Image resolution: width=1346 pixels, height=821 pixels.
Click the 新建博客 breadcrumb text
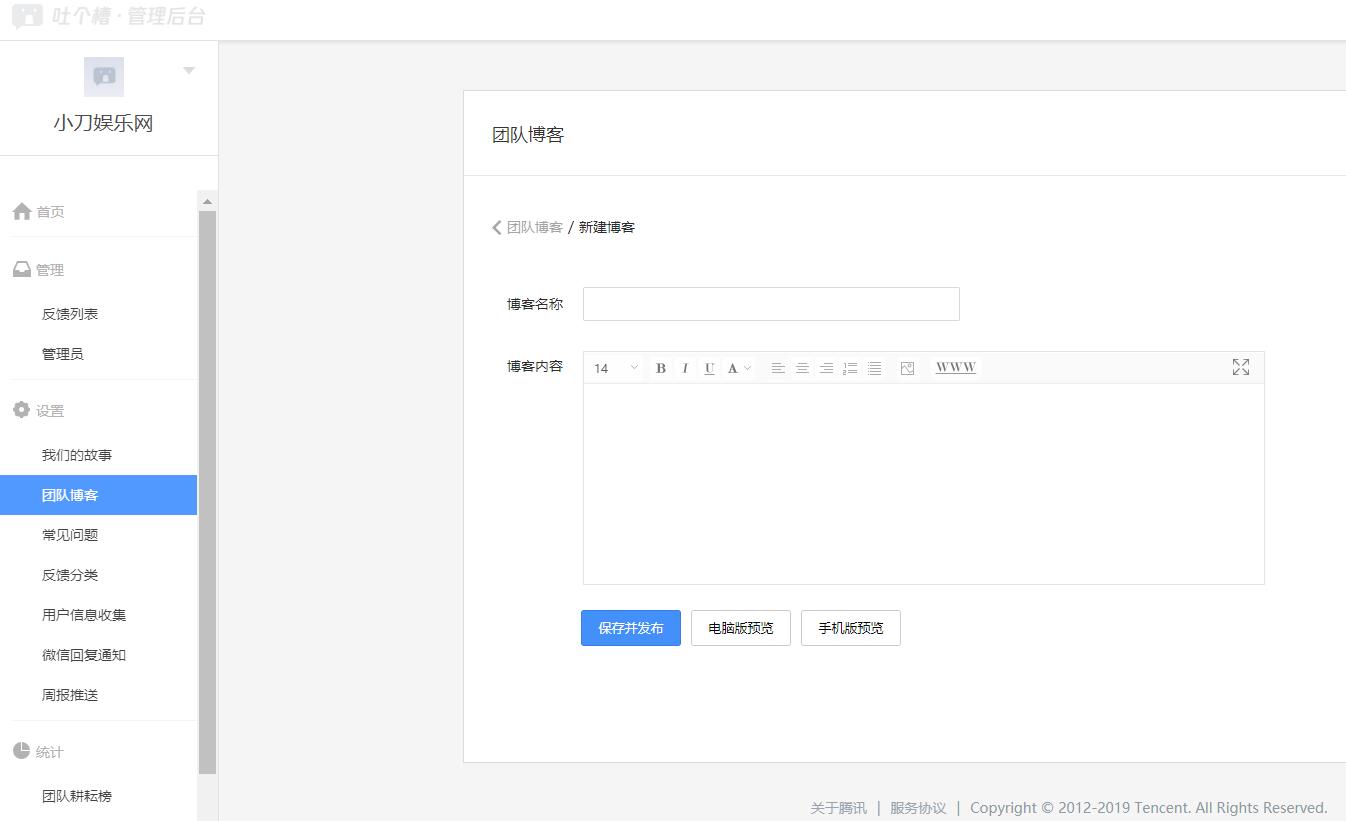point(607,227)
